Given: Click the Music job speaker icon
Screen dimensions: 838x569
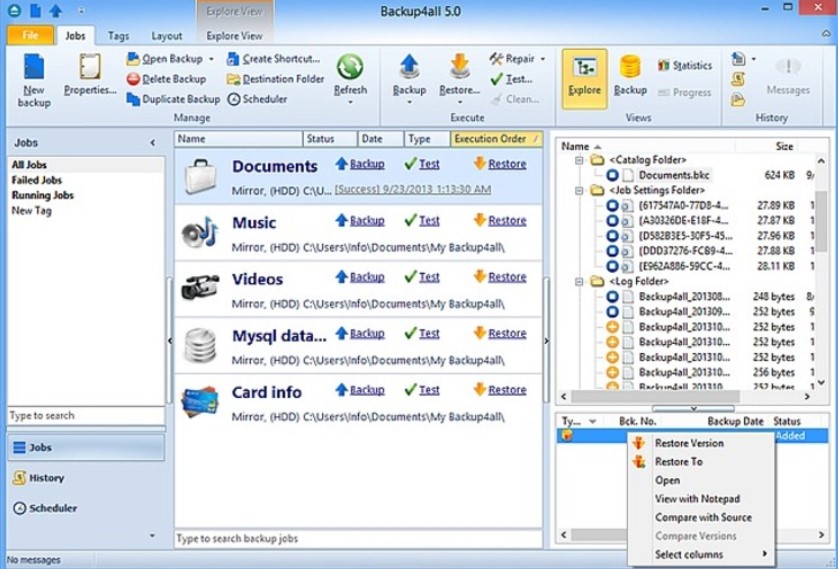Looking at the screenshot, I should [x=200, y=233].
